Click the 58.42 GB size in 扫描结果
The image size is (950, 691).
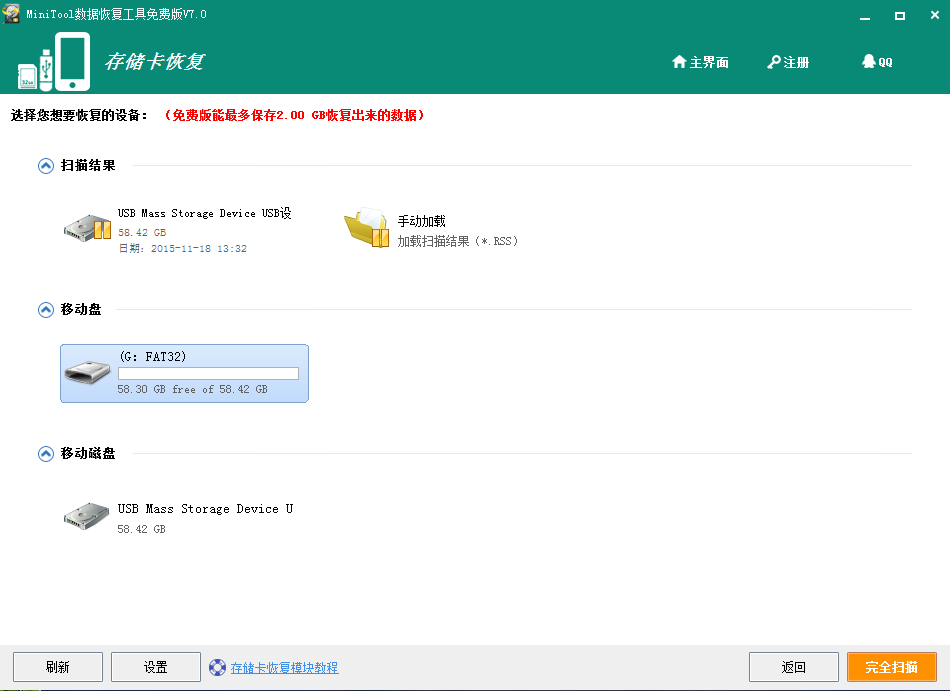pos(142,232)
